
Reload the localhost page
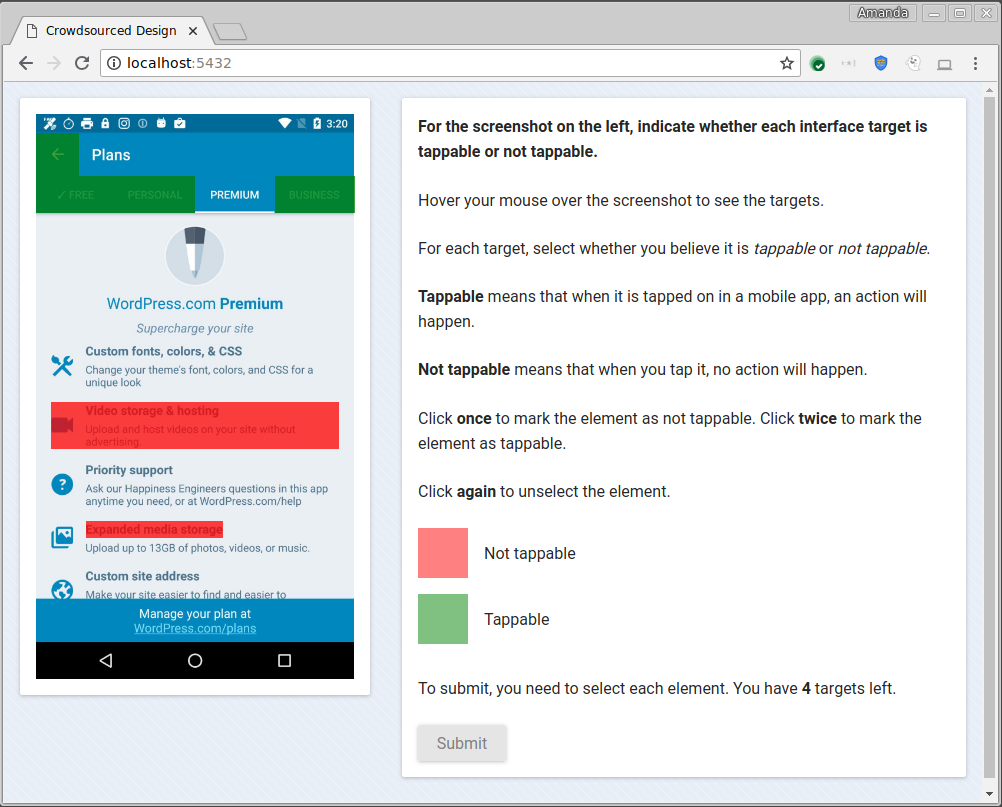pyautogui.click(x=82, y=63)
